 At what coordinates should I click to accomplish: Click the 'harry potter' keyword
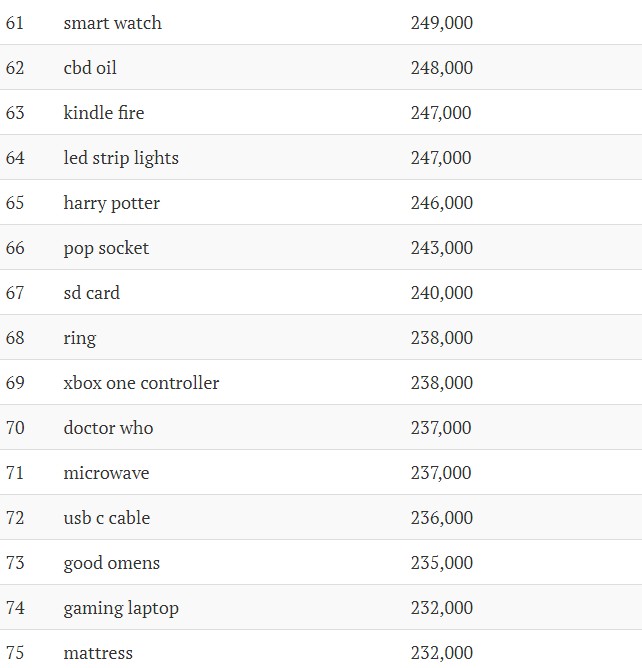tap(112, 203)
